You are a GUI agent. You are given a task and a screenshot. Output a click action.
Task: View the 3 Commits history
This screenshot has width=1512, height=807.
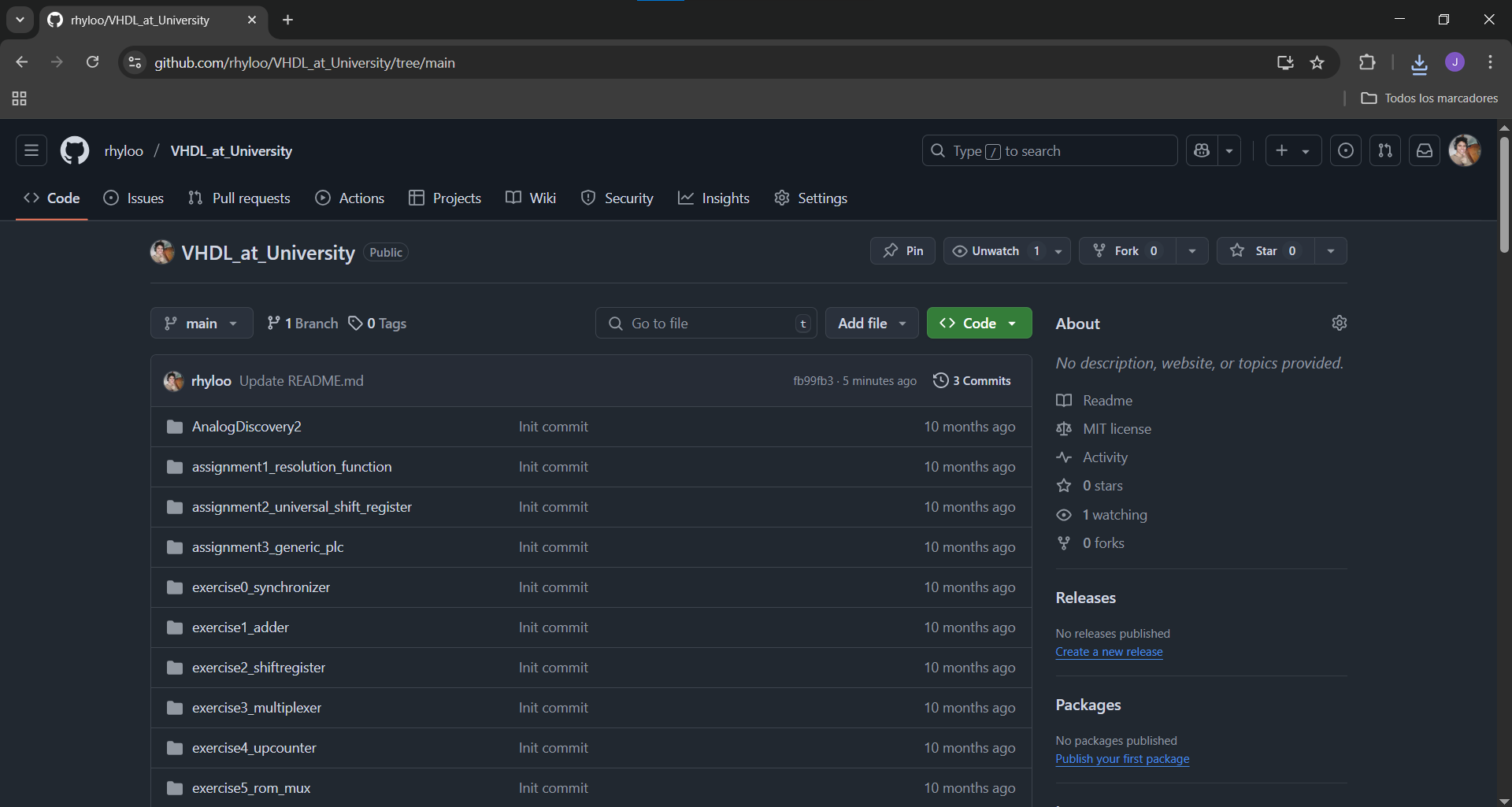[972, 381]
